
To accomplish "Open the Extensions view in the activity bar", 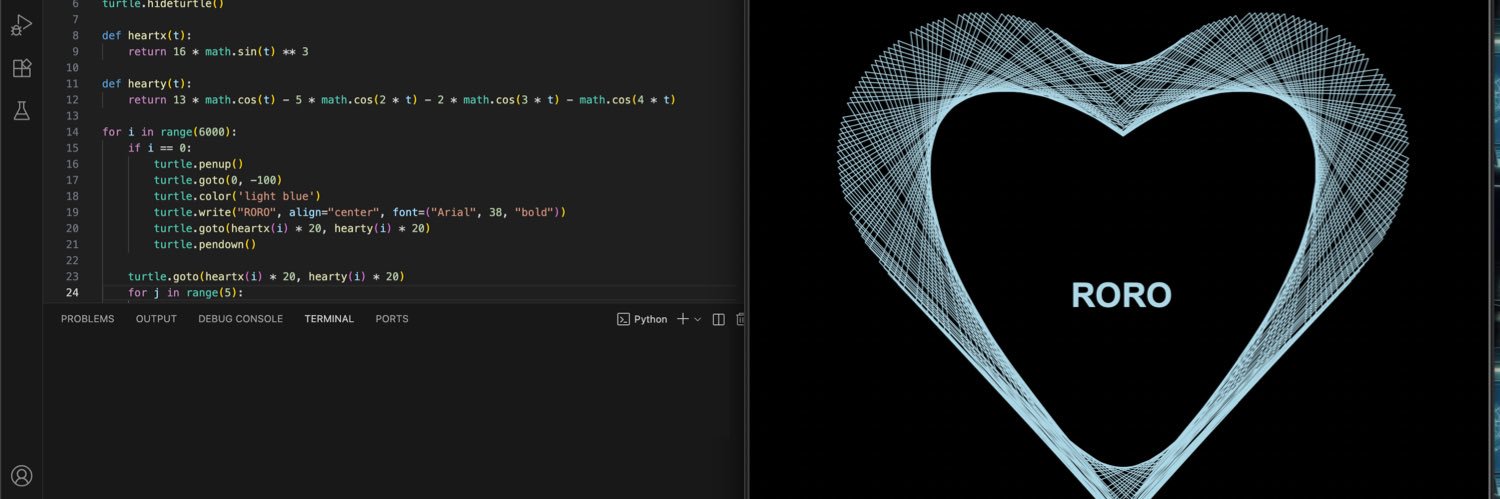I will coord(21,68).
